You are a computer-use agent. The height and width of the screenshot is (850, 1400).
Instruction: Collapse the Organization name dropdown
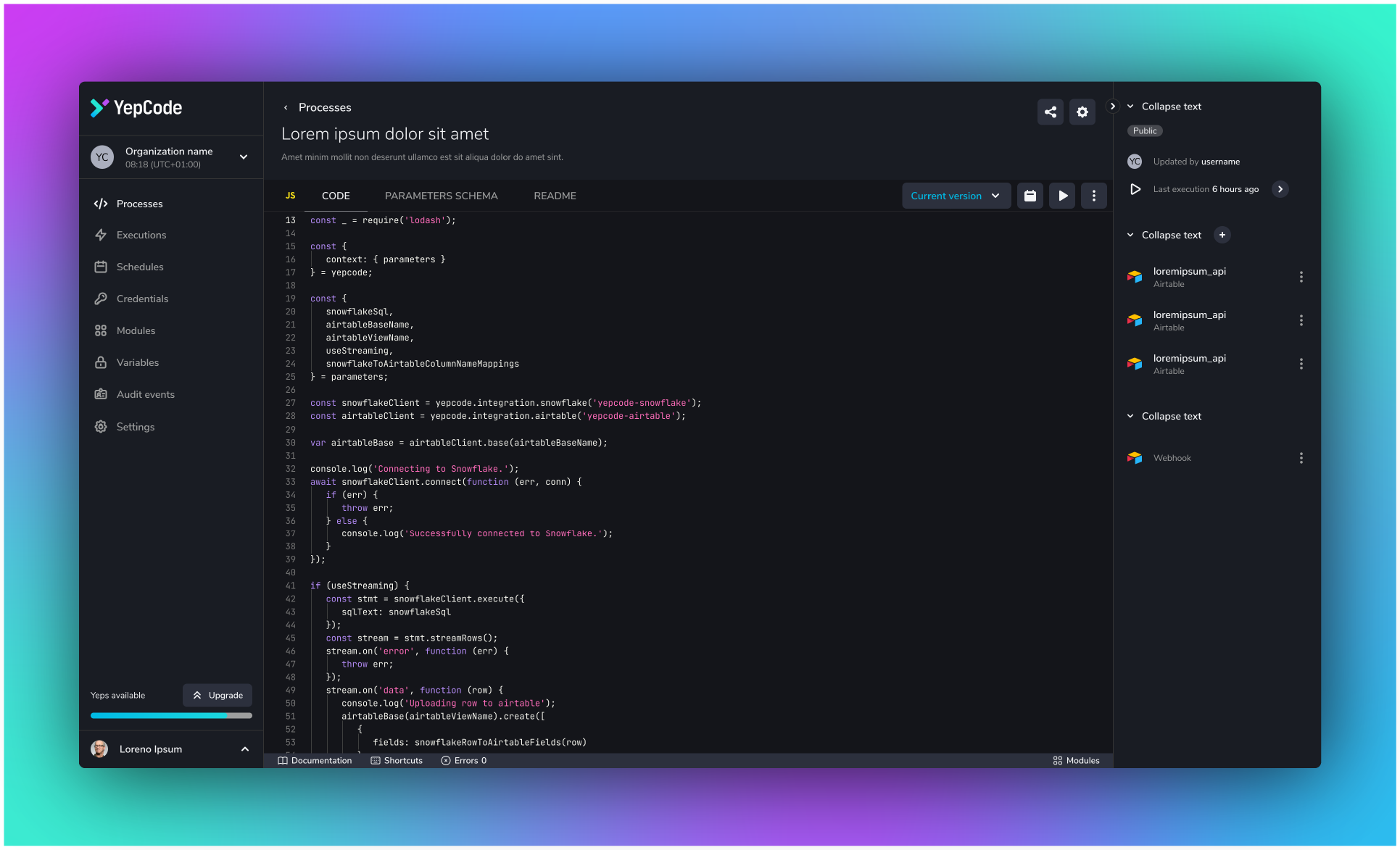[244, 157]
